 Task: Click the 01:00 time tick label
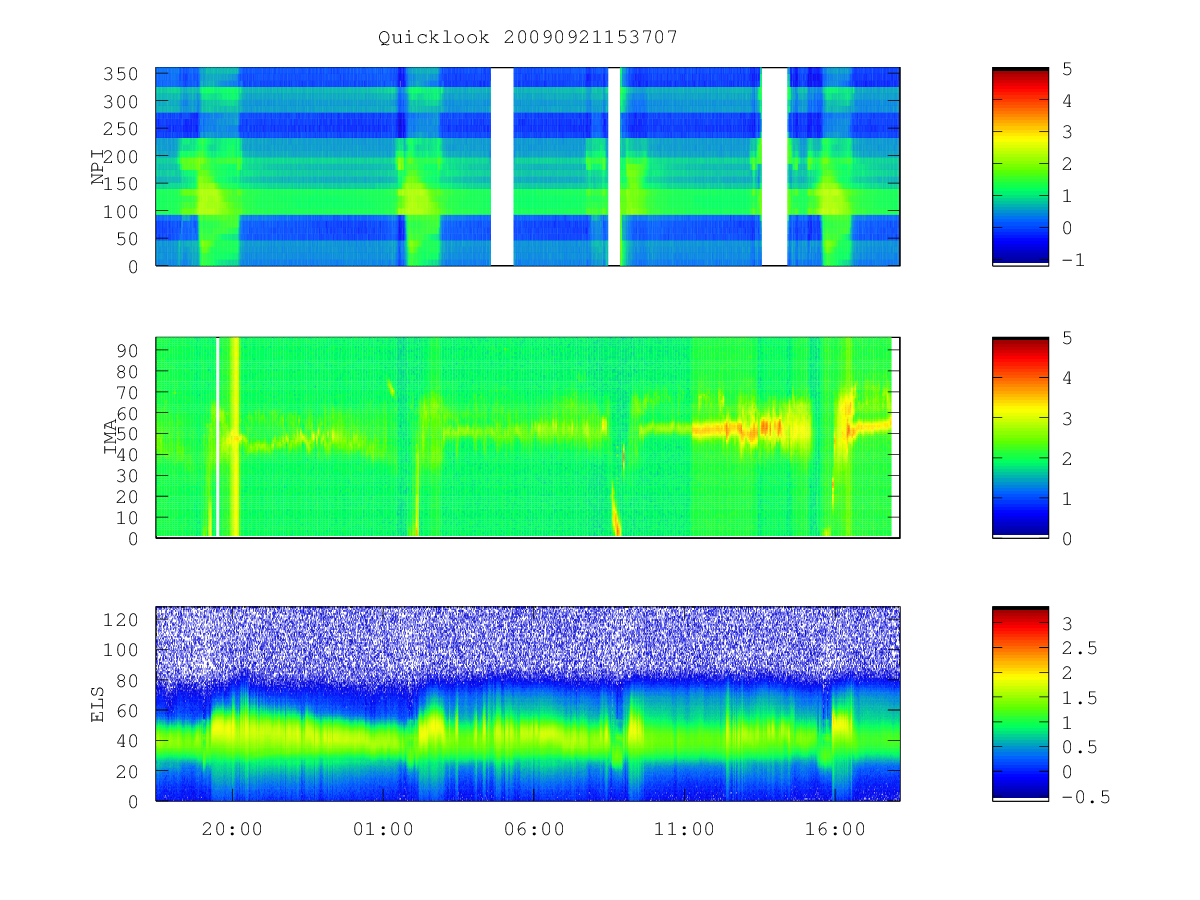click(x=383, y=829)
